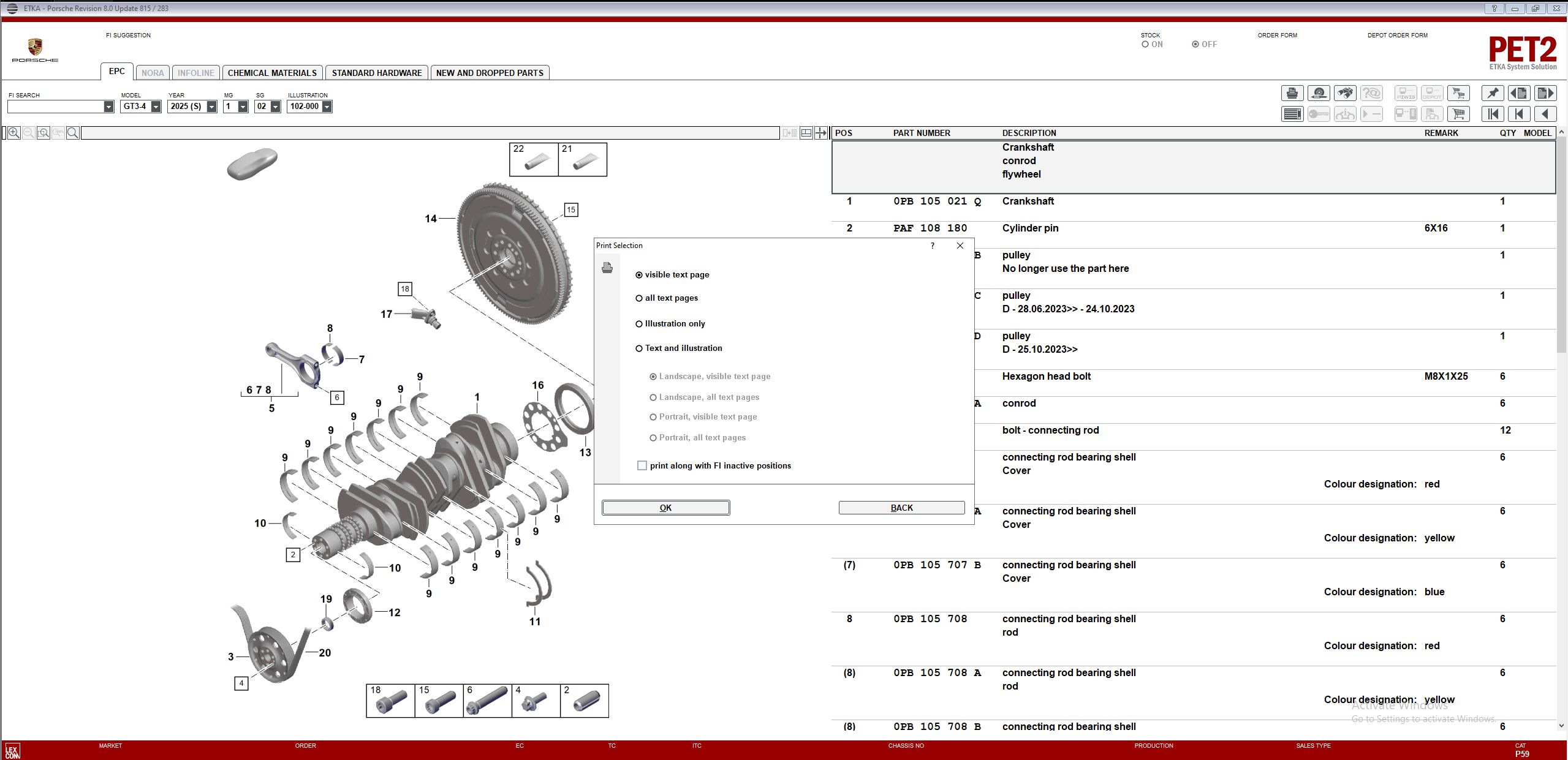Screen dimensions: 1568x760
Task: Enable 'print along with FI inactive positions'
Action: (642, 465)
